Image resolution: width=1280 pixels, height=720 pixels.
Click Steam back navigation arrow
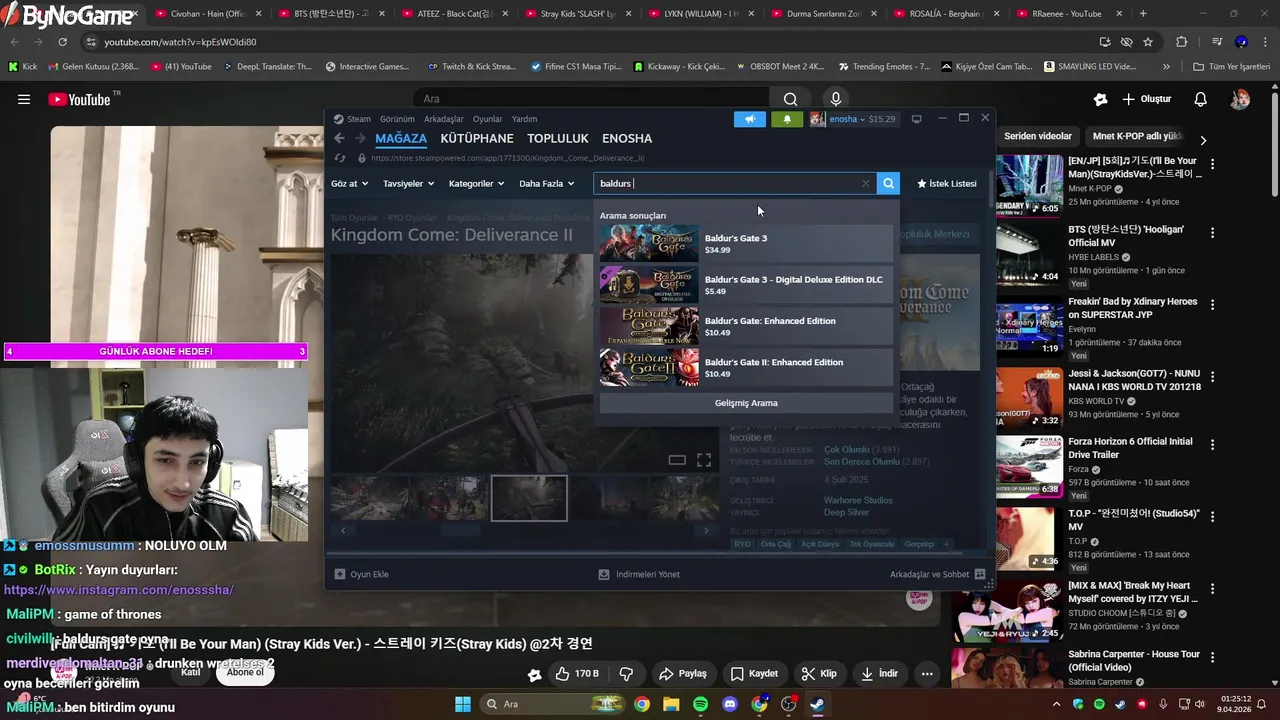click(x=339, y=138)
